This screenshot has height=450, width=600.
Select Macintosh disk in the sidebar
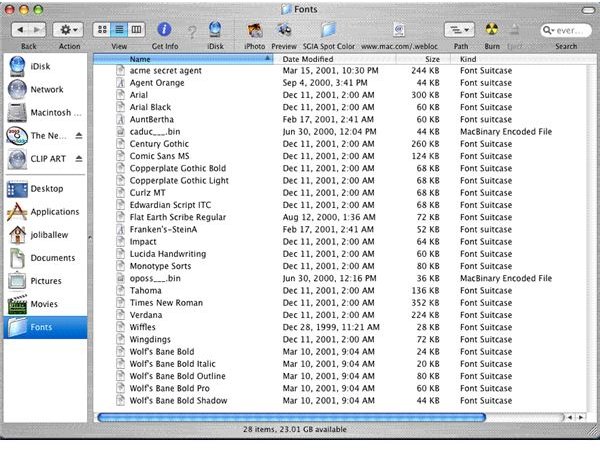pos(44,112)
